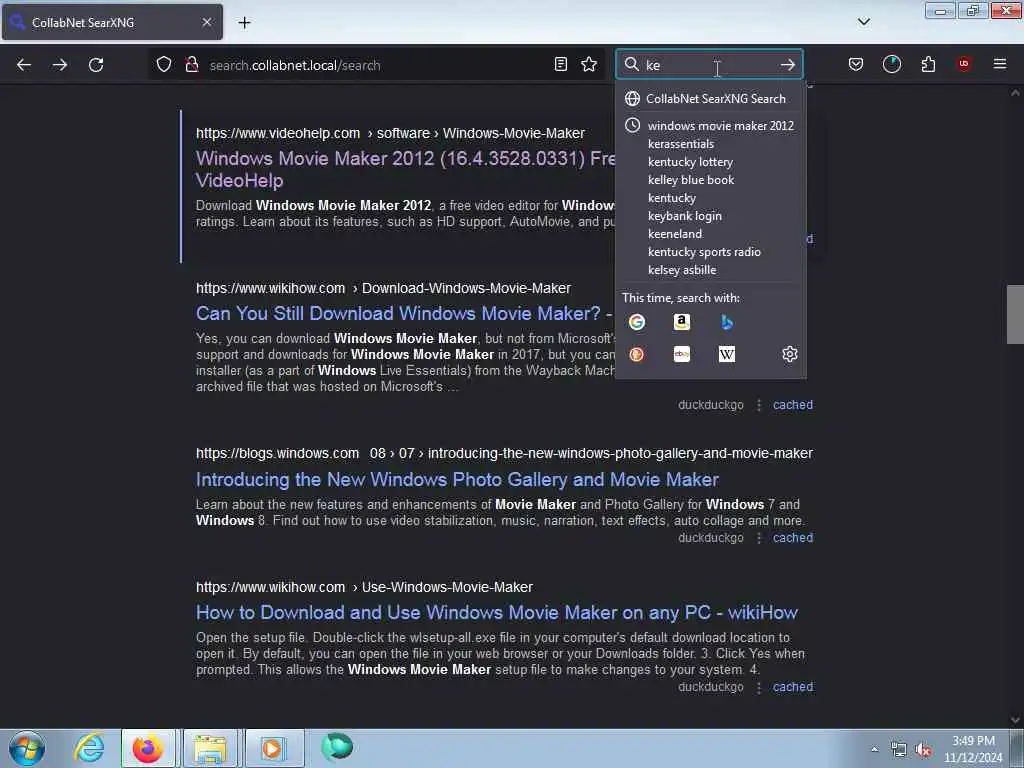
Task: Open the uBlock Origin extension icon
Action: click(964, 64)
